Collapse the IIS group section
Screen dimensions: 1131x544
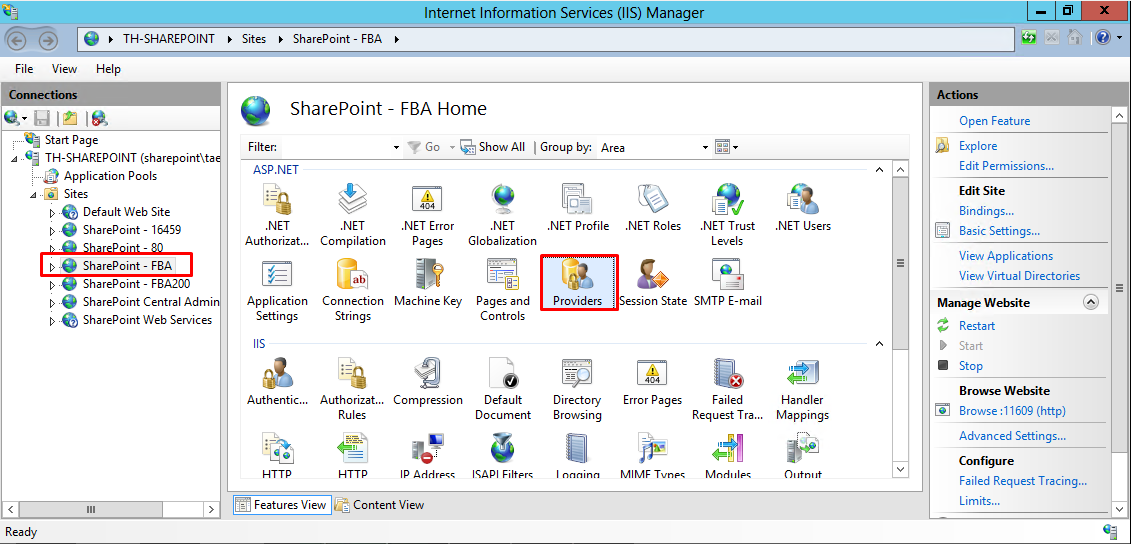pyautogui.click(x=879, y=344)
